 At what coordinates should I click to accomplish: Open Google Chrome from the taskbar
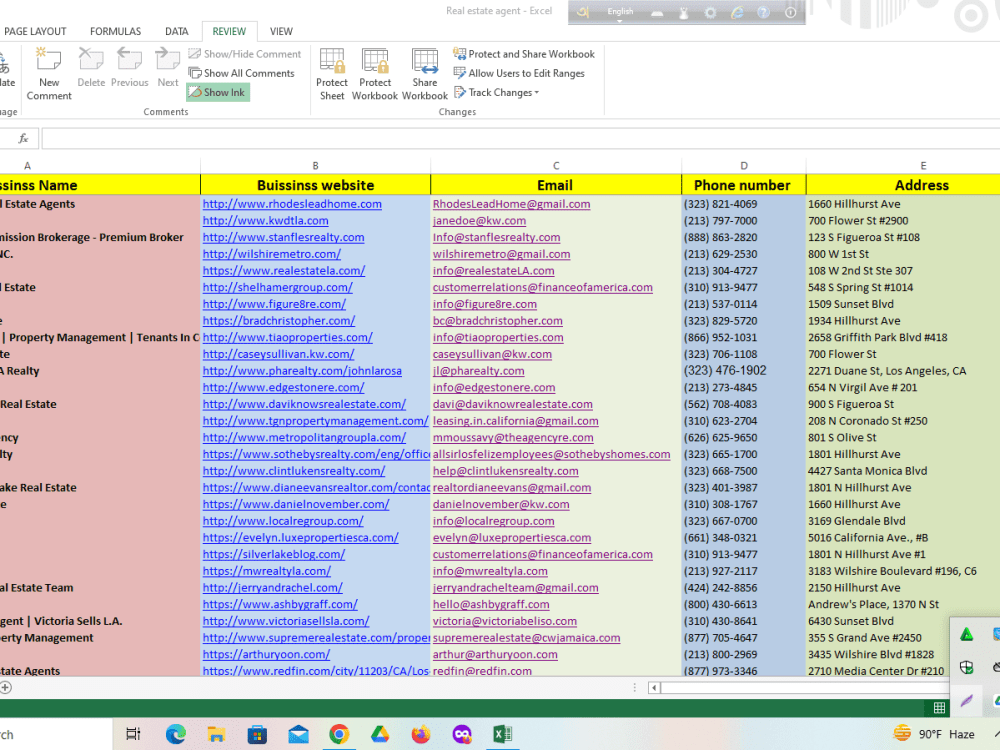click(339, 734)
